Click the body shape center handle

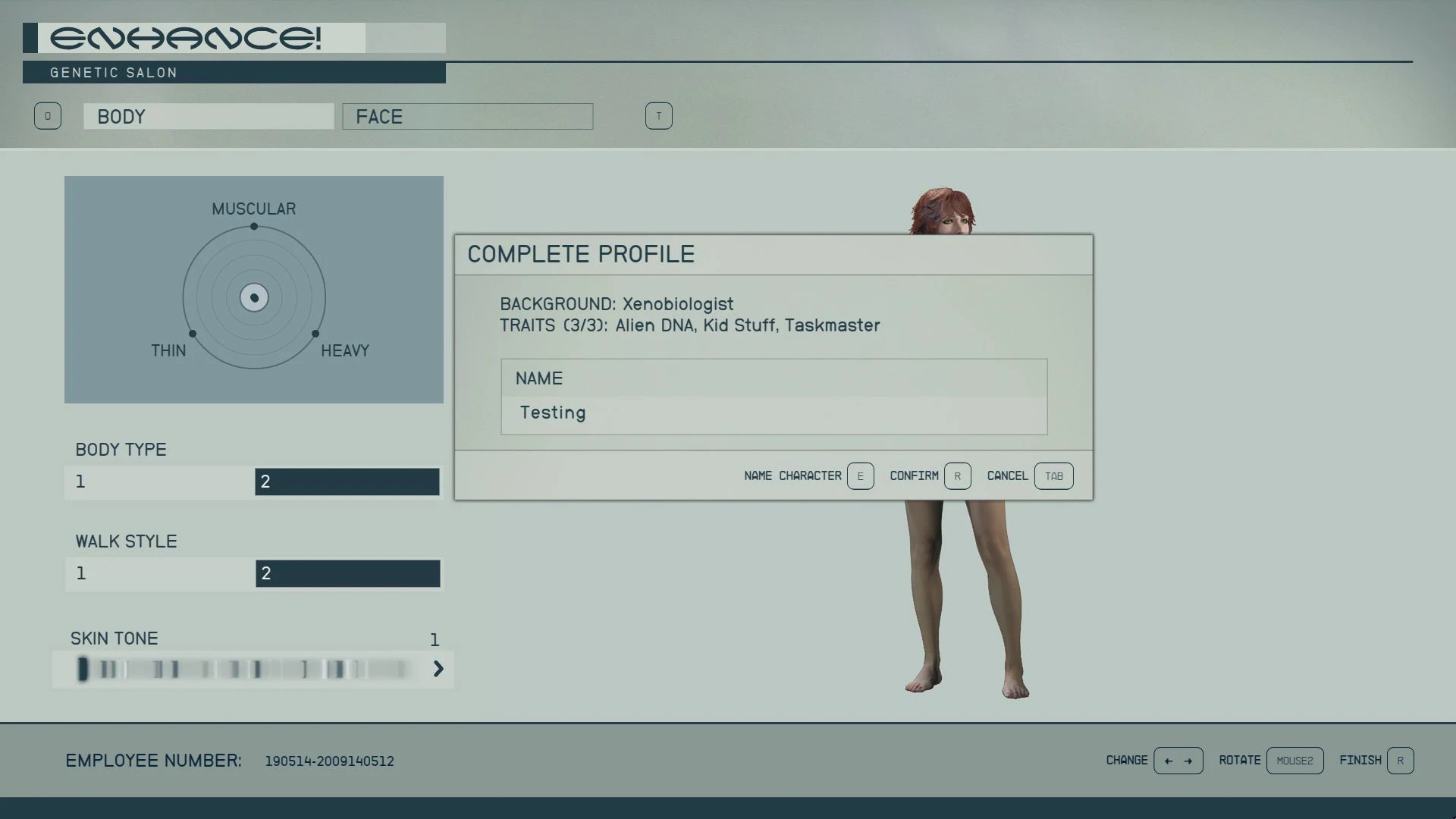[x=254, y=298]
